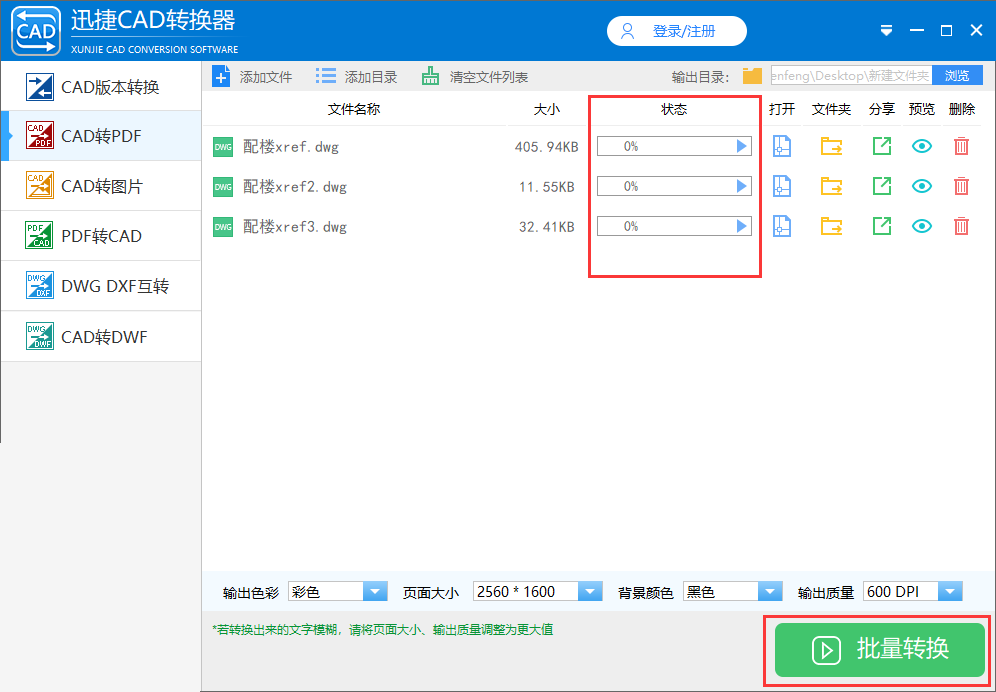Minimize the converter window
The height and width of the screenshot is (692, 996).
coord(917,31)
